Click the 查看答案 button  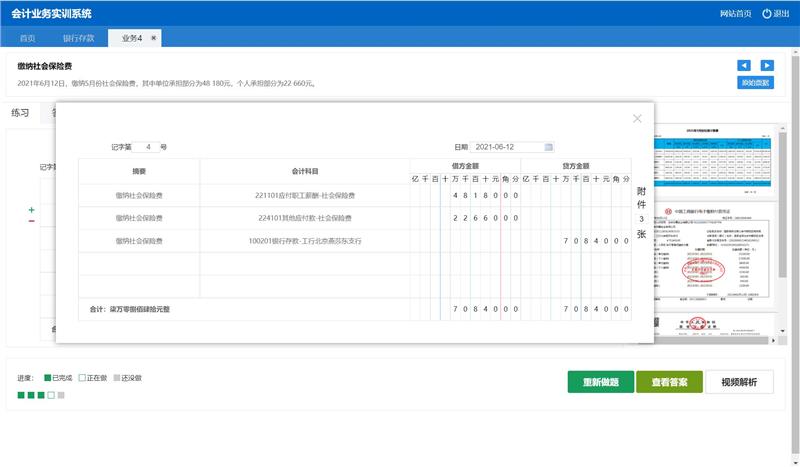[x=668, y=382]
